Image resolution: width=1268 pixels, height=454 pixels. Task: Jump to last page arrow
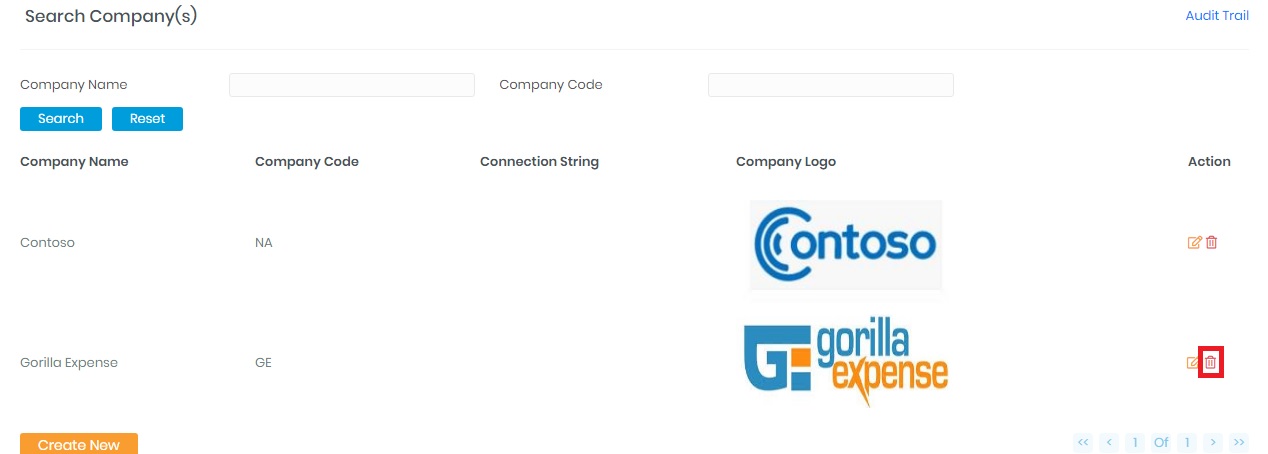tap(1239, 442)
